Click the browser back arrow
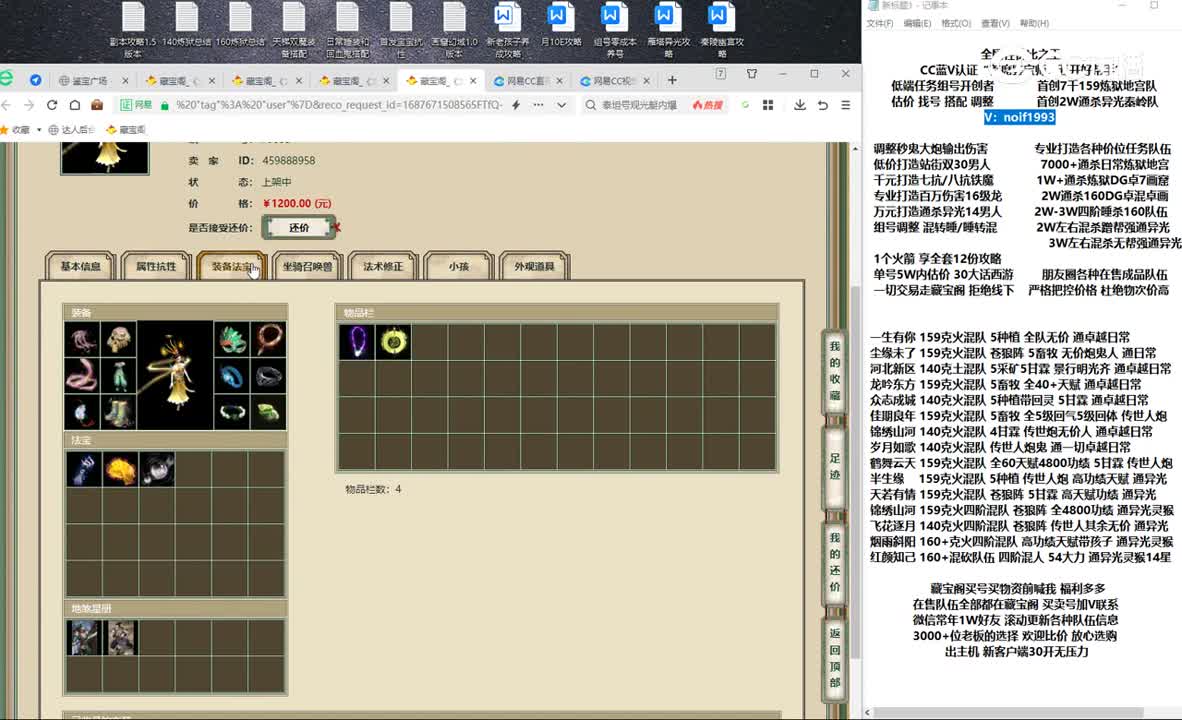The image size is (1182, 720). point(7,105)
